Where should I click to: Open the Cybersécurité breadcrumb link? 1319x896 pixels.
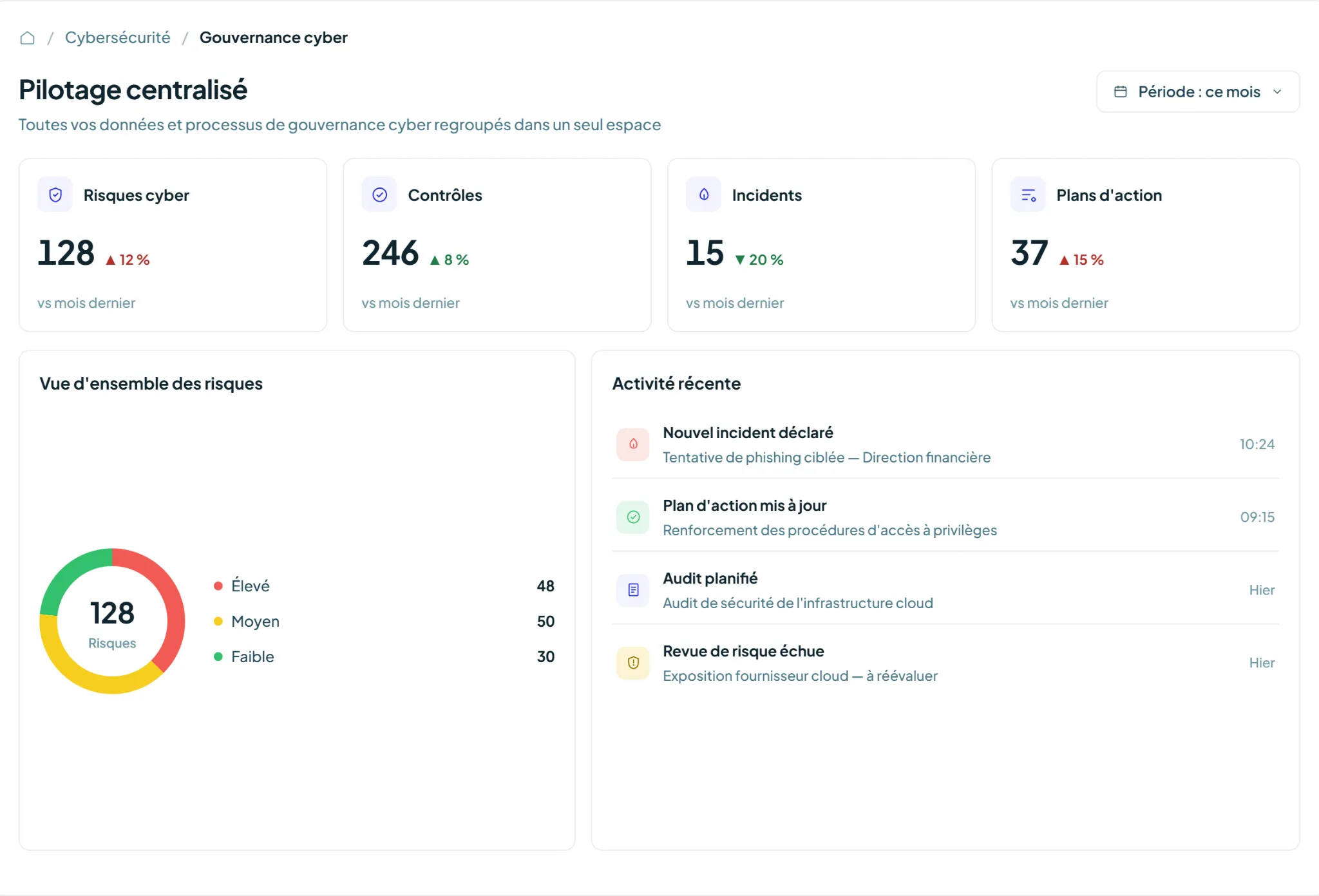pos(118,38)
